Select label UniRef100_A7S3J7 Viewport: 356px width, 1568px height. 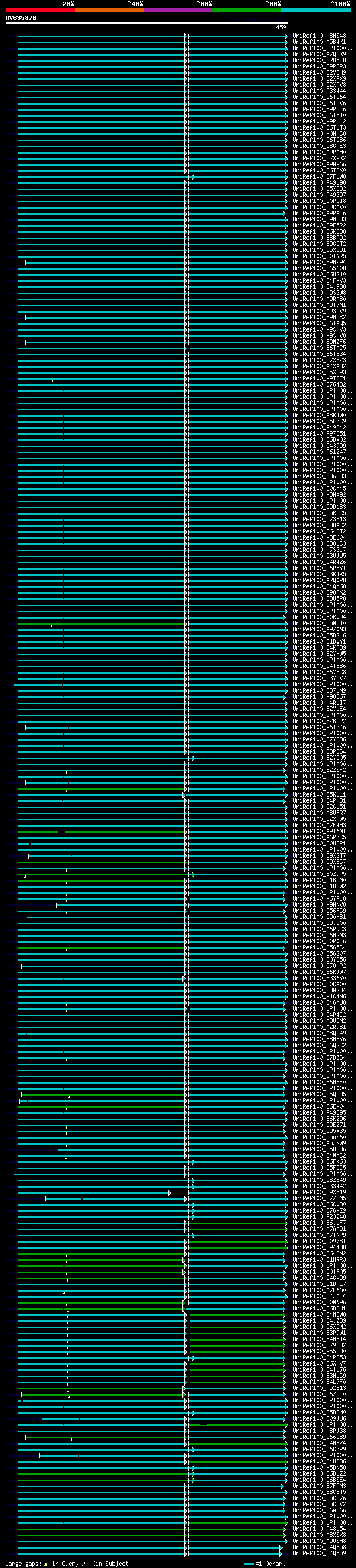(x=319, y=550)
